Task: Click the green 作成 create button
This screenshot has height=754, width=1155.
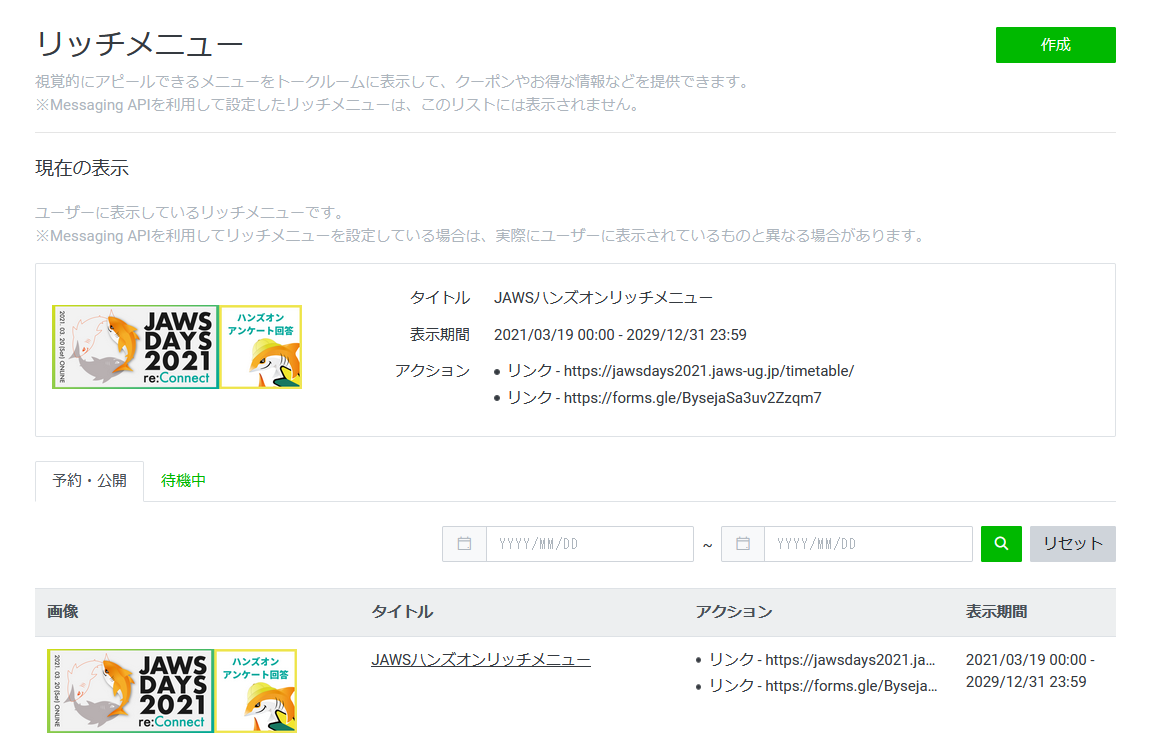Action: [x=1055, y=45]
